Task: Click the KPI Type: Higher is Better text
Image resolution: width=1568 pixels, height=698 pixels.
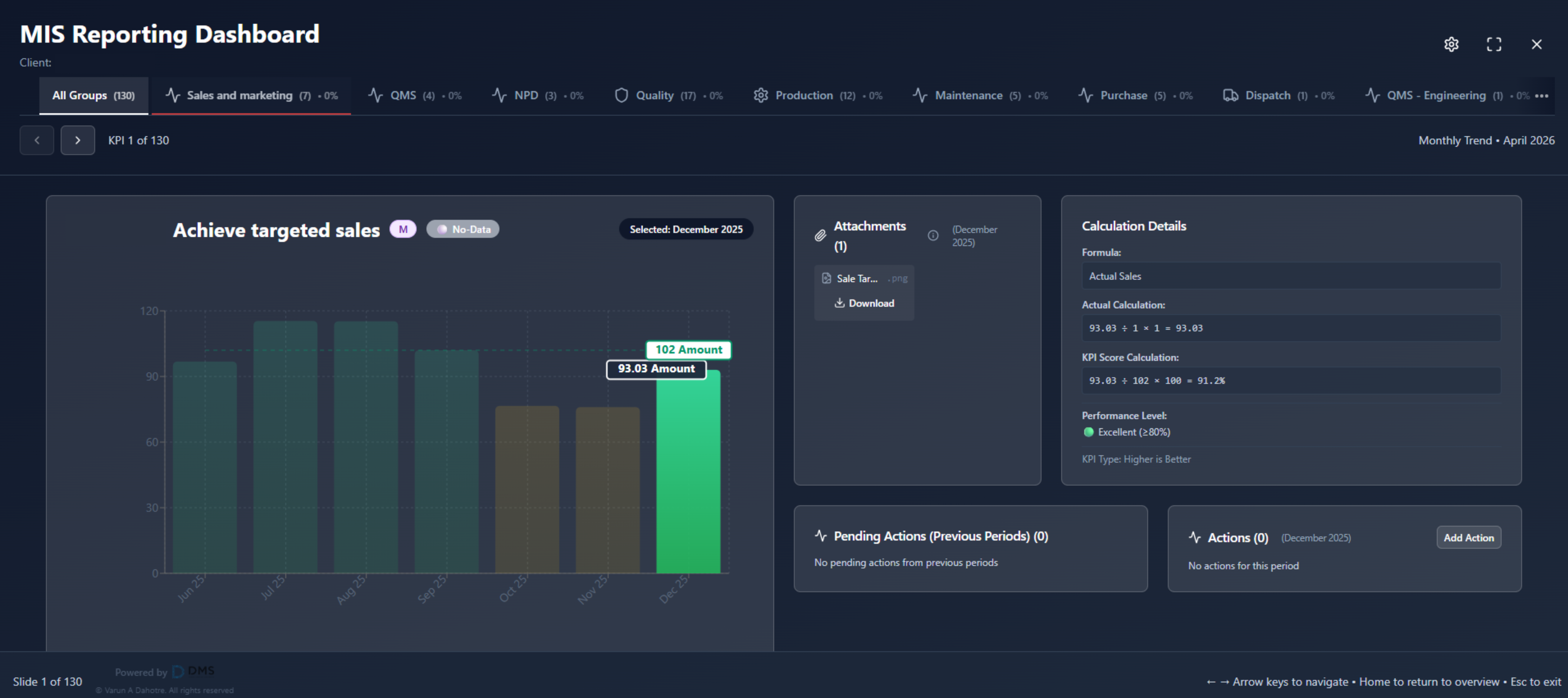Action: click(1136, 459)
